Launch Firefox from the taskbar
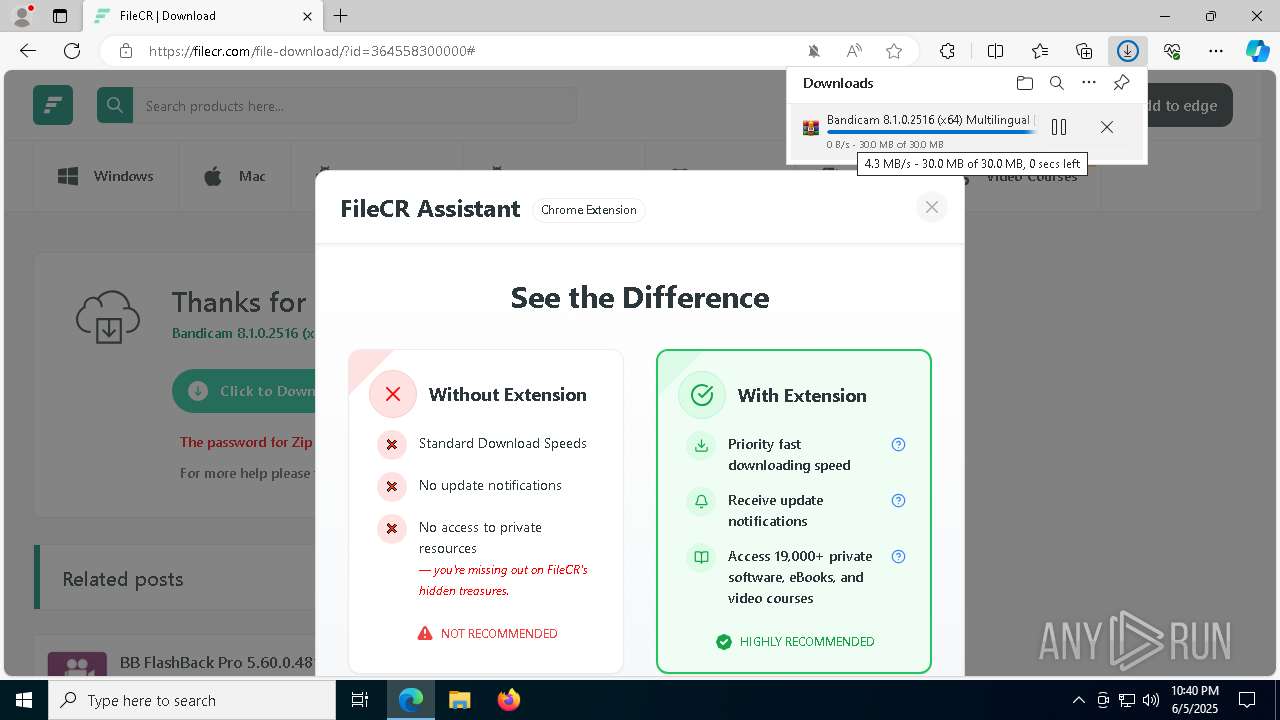 coord(509,700)
